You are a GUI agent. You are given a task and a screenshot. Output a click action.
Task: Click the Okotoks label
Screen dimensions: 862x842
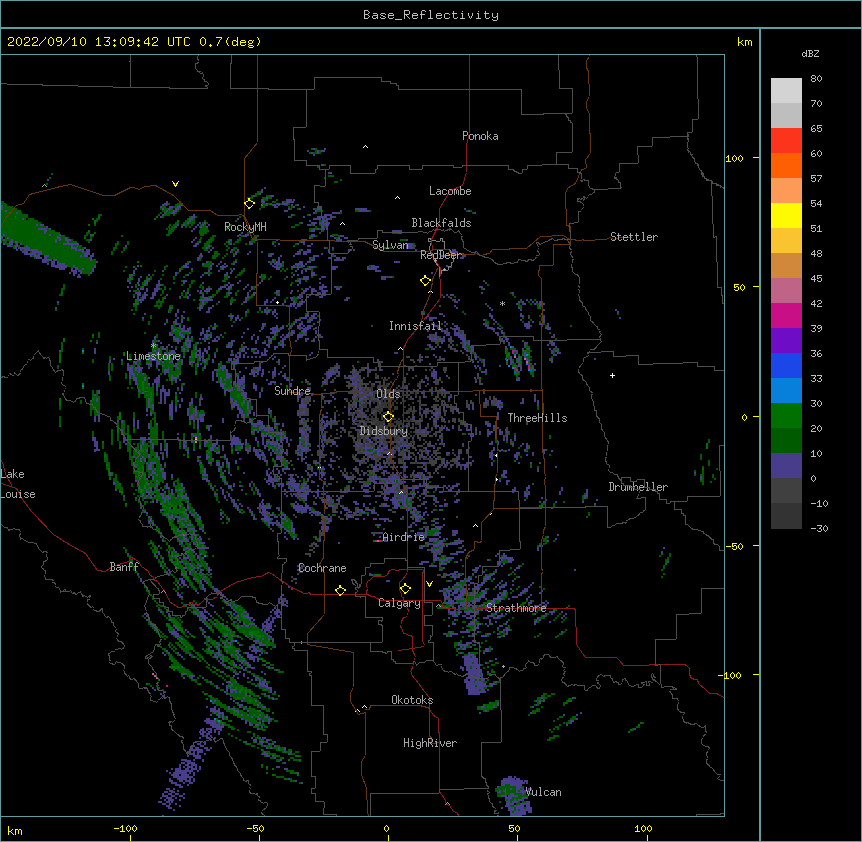tap(412, 700)
